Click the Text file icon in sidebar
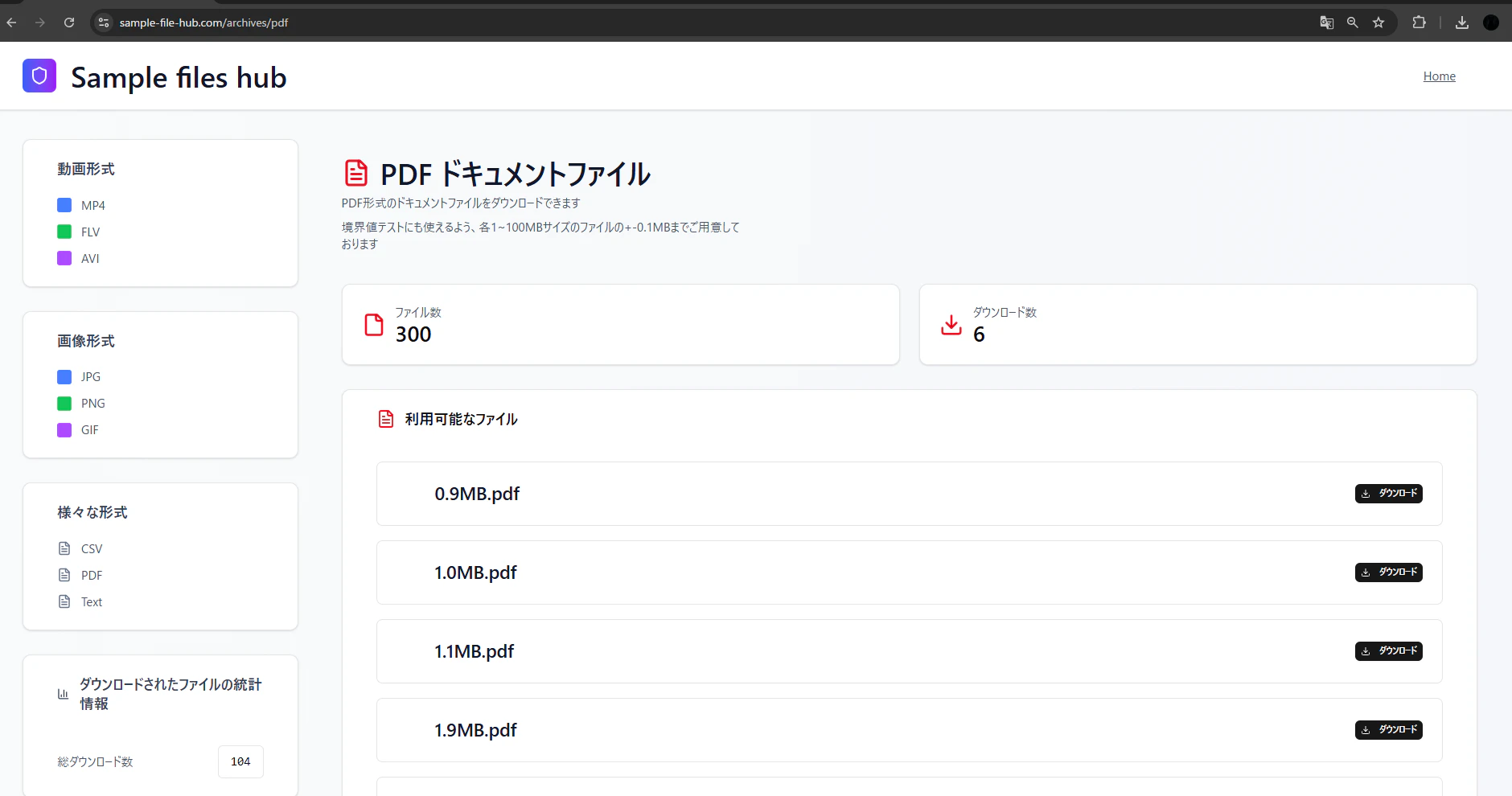The image size is (1512, 796). point(64,601)
